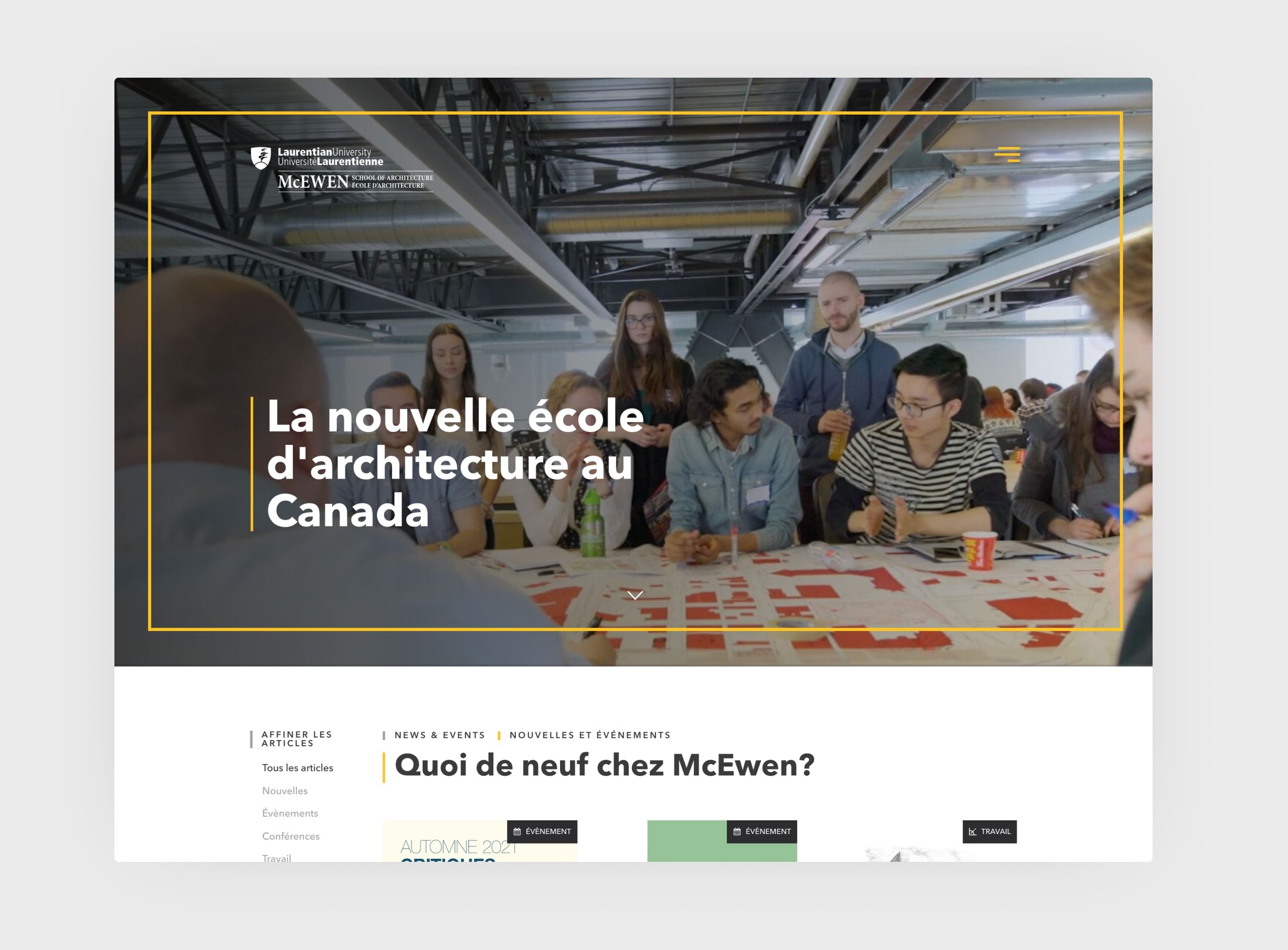
Task: Filter articles by Nouvelles
Action: 284,791
